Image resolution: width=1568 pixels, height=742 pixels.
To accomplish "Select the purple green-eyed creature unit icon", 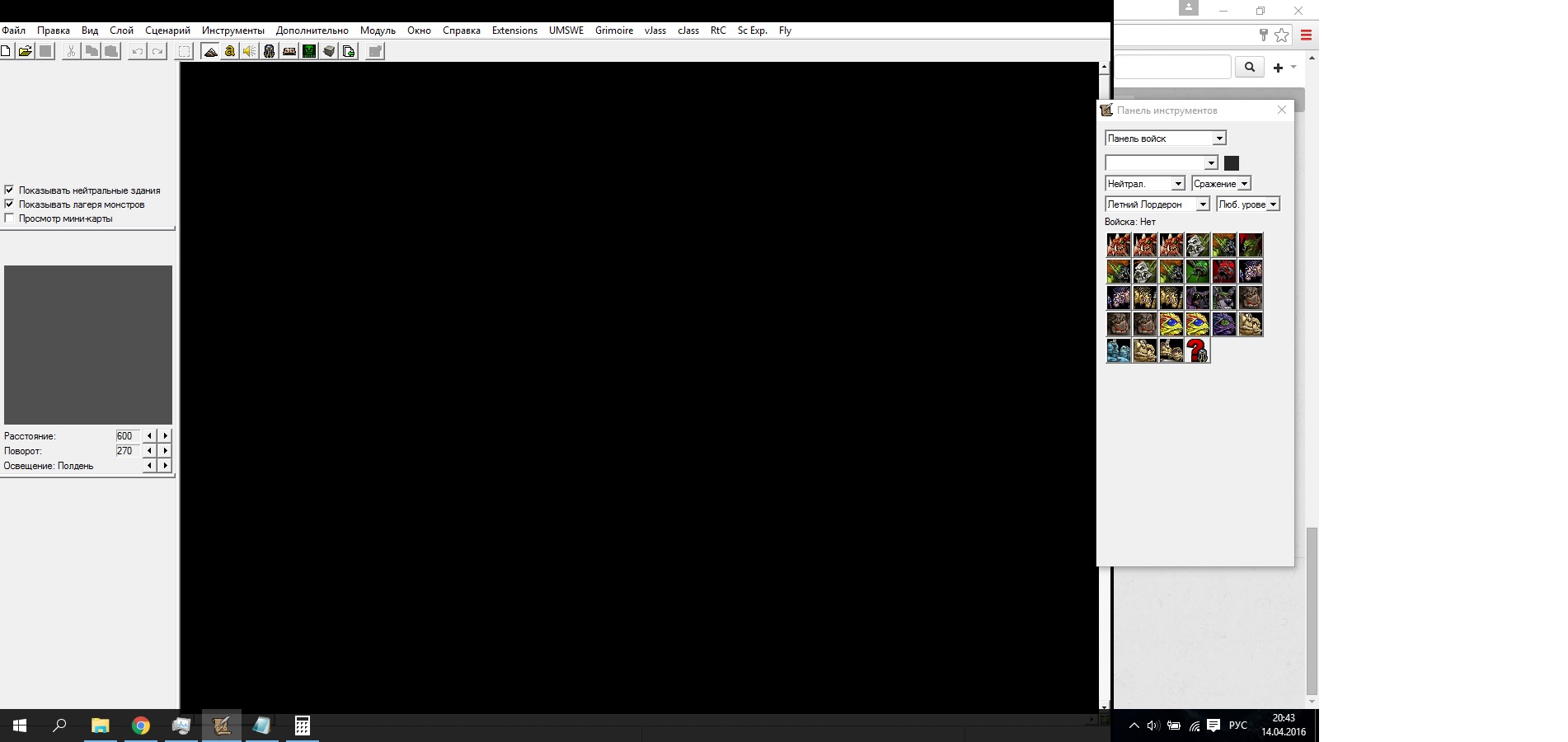I will (x=1224, y=324).
